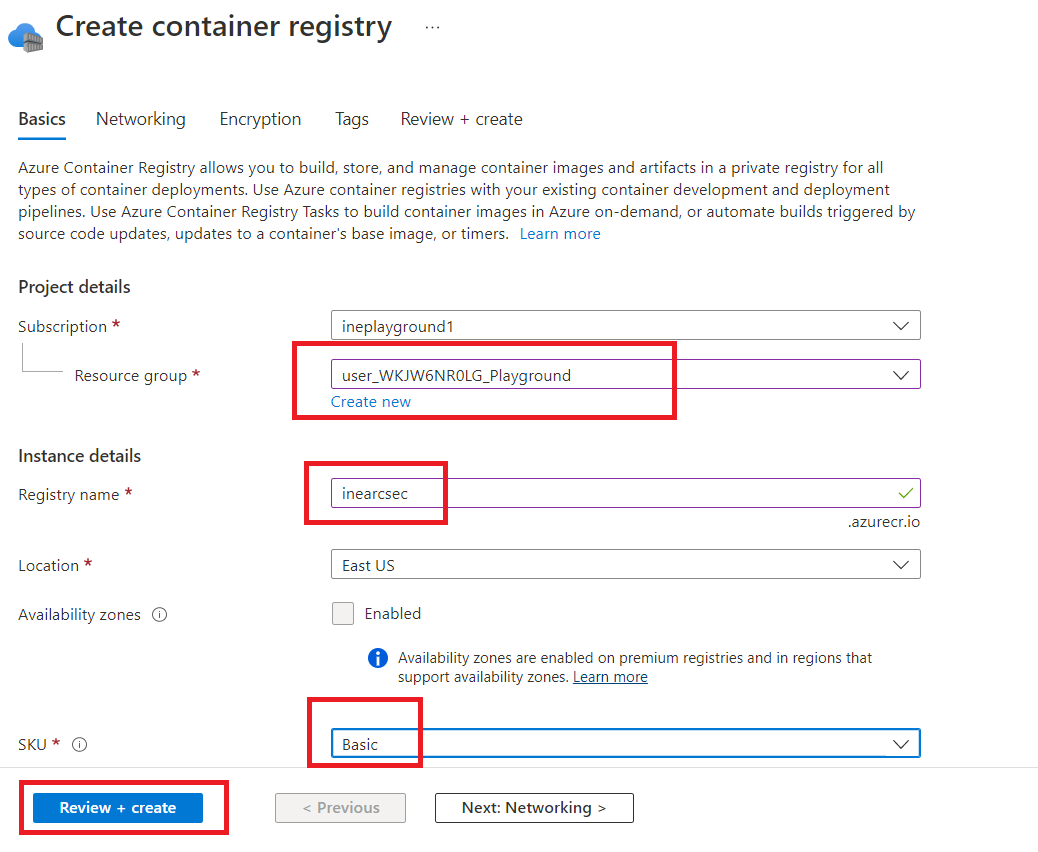Open the SKU dropdown set to Basic

pos(625,744)
